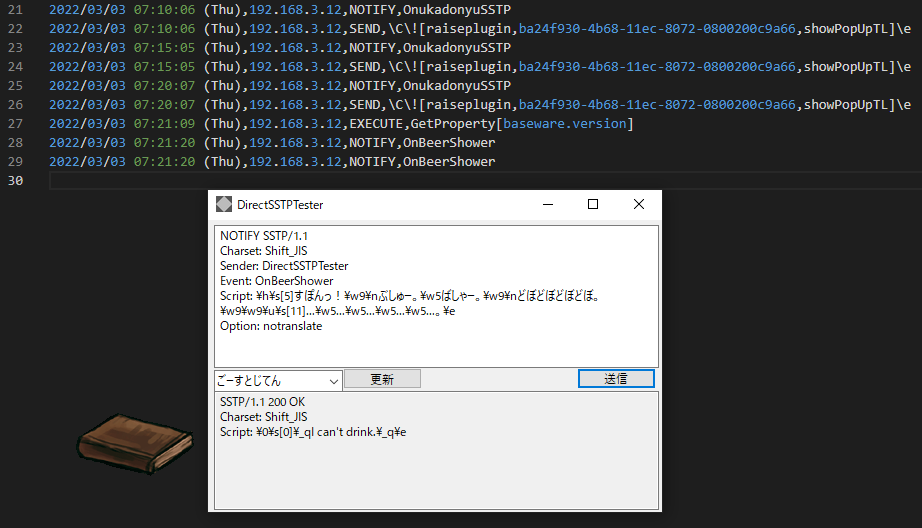Click the GUID text on line 22
The height and width of the screenshot is (528, 922).
coord(657,28)
